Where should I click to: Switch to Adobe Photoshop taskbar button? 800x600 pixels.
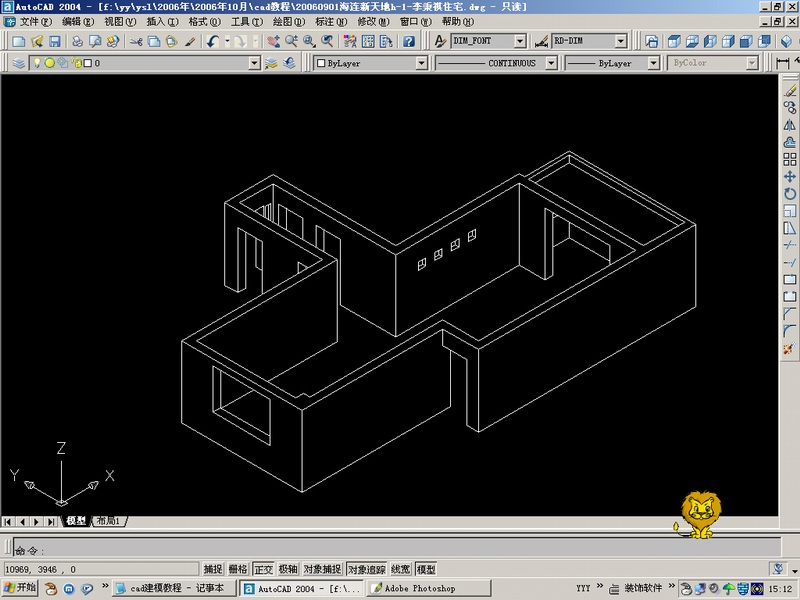(429, 588)
